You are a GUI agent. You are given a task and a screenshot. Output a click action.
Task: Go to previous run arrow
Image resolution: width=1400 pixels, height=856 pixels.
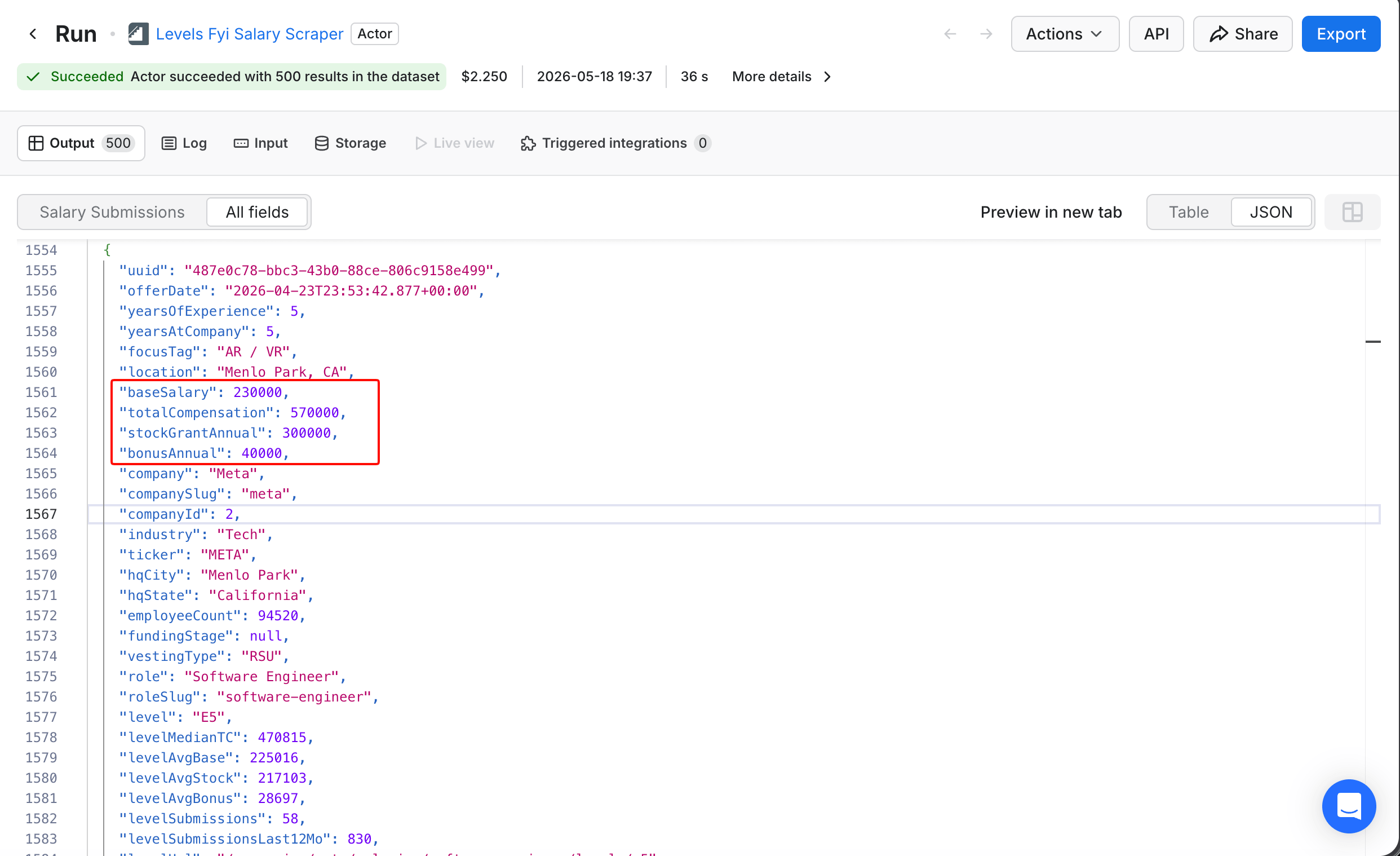tap(950, 34)
